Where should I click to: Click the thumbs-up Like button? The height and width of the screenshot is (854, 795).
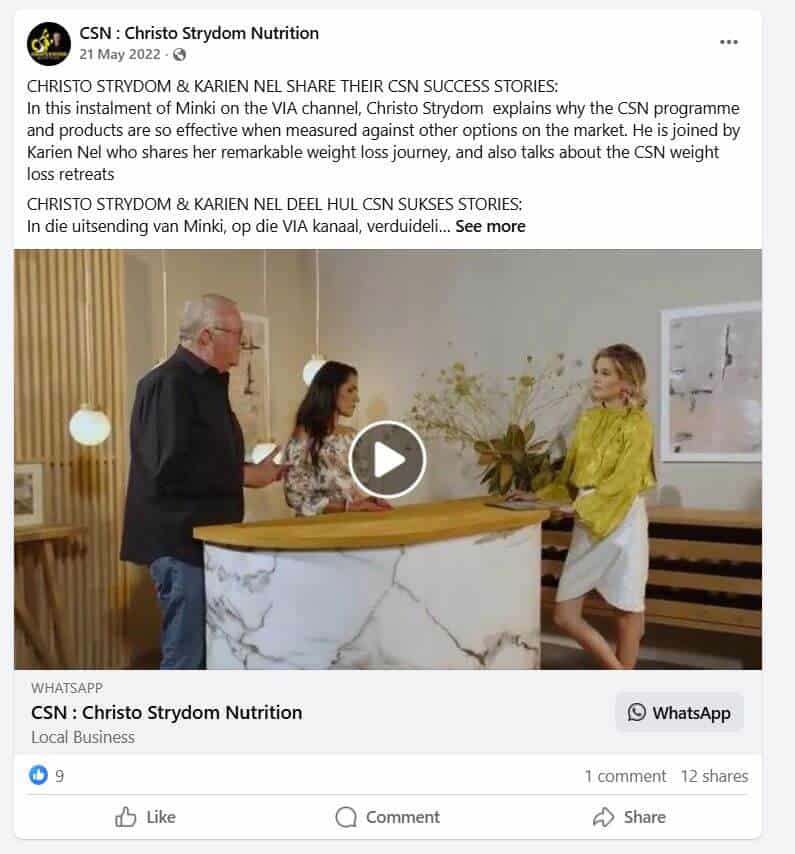[145, 817]
